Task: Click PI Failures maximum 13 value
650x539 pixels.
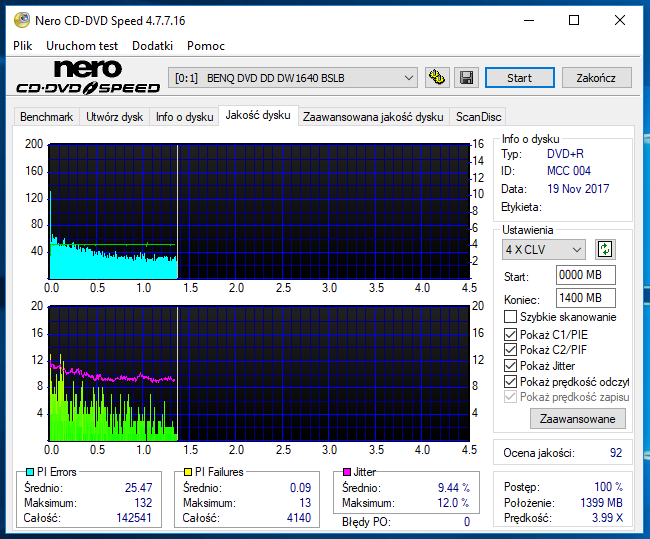Action: coord(305,503)
